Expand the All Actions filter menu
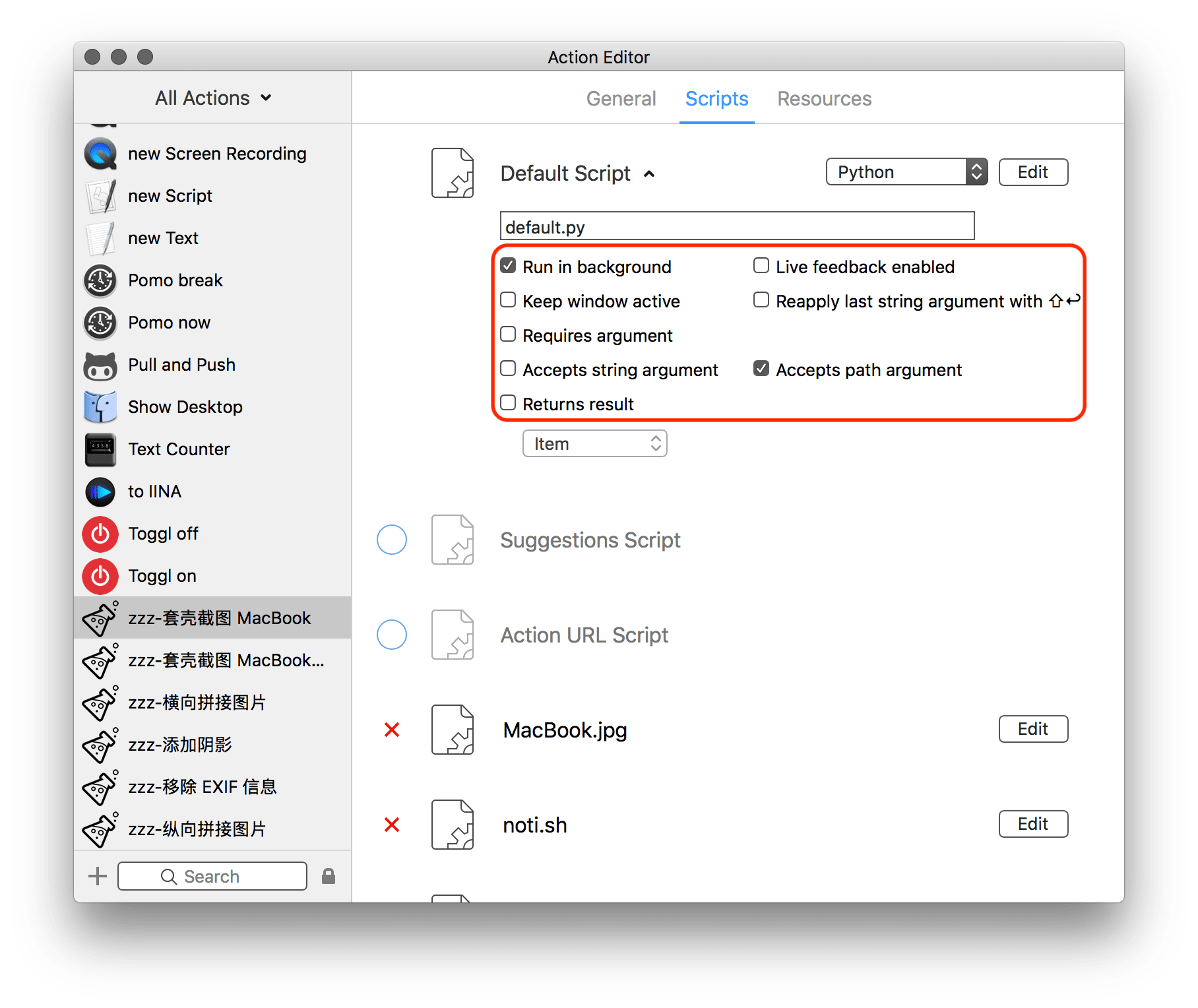Viewport: 1198px width, 1008px height. (212, 98)
